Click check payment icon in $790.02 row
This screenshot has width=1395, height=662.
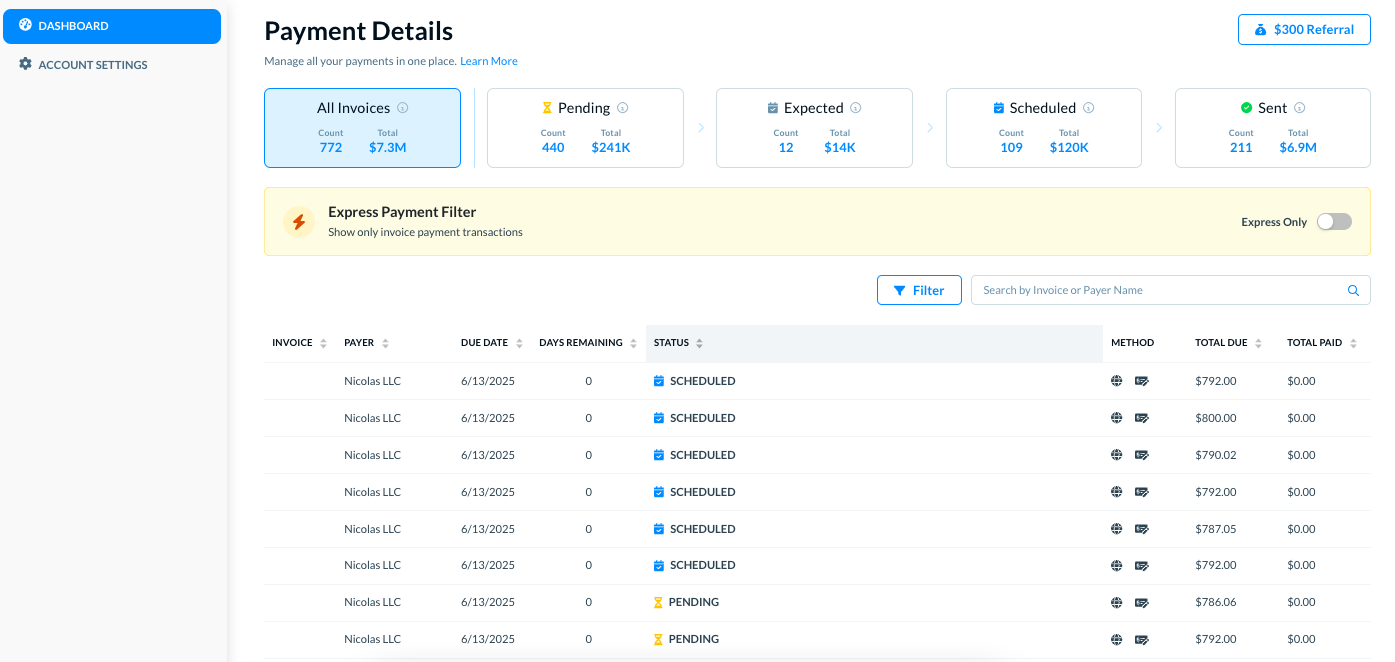pos(1141,455)
